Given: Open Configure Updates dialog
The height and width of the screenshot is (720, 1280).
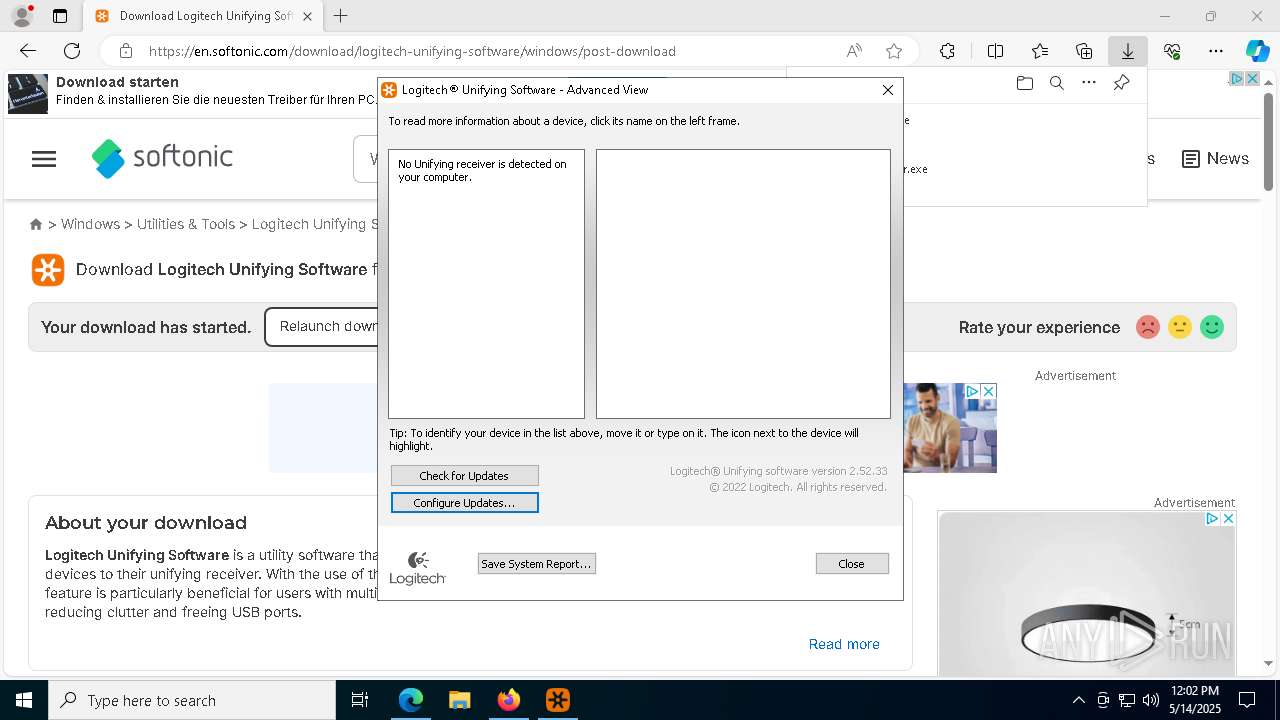Looking at the screenshot, I should point(464,503).
